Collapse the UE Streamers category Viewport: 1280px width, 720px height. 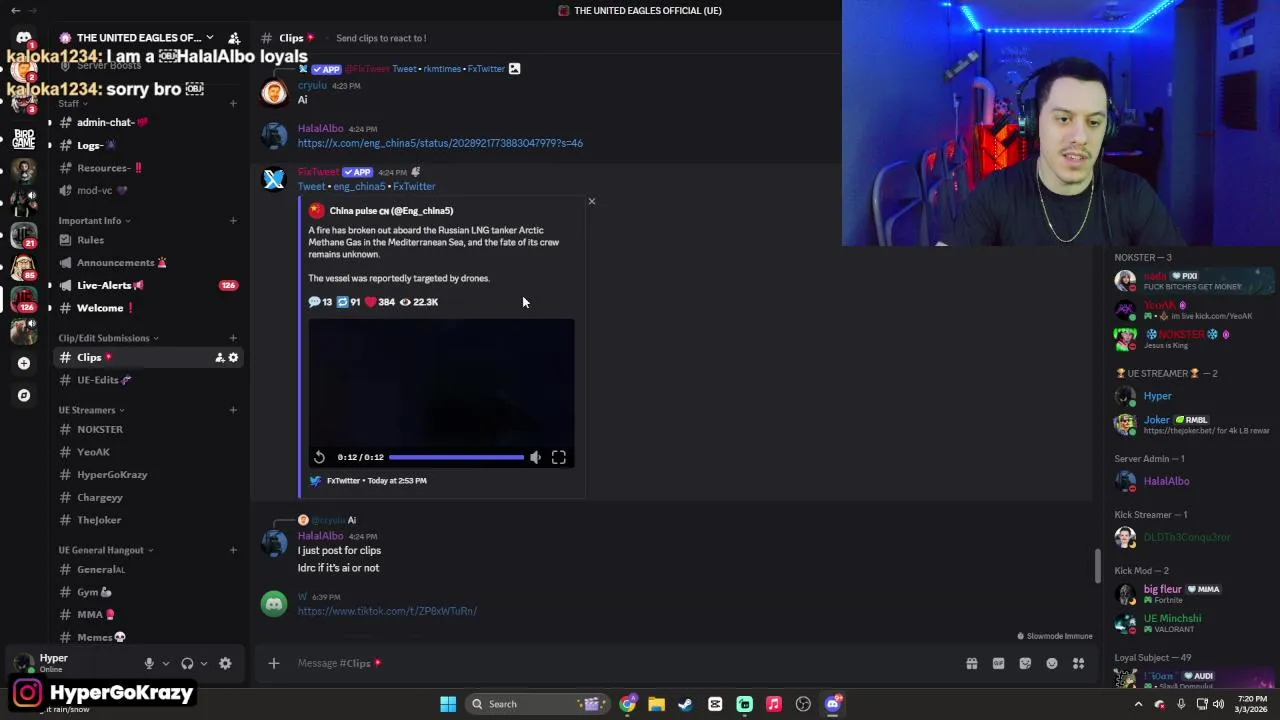tap(91, 410)
